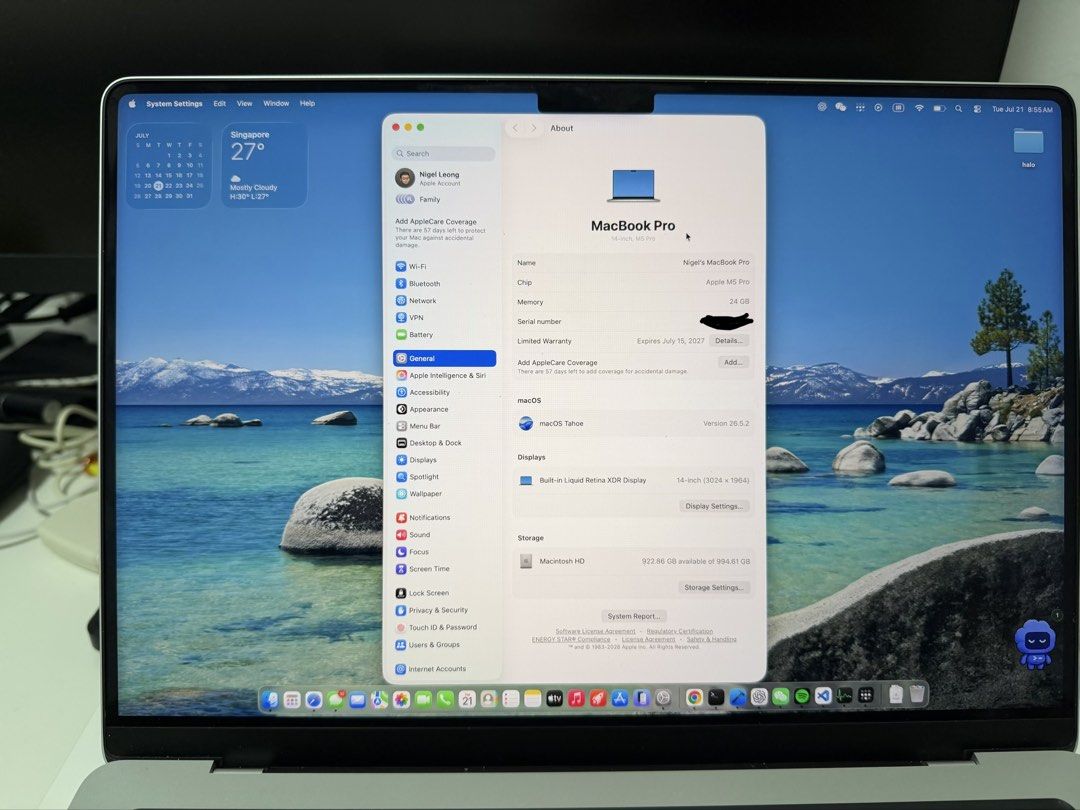The width and height of the screenshot is (1080, 810).
Task: Select Displays in the sidebar
Action: pos(417,460)
